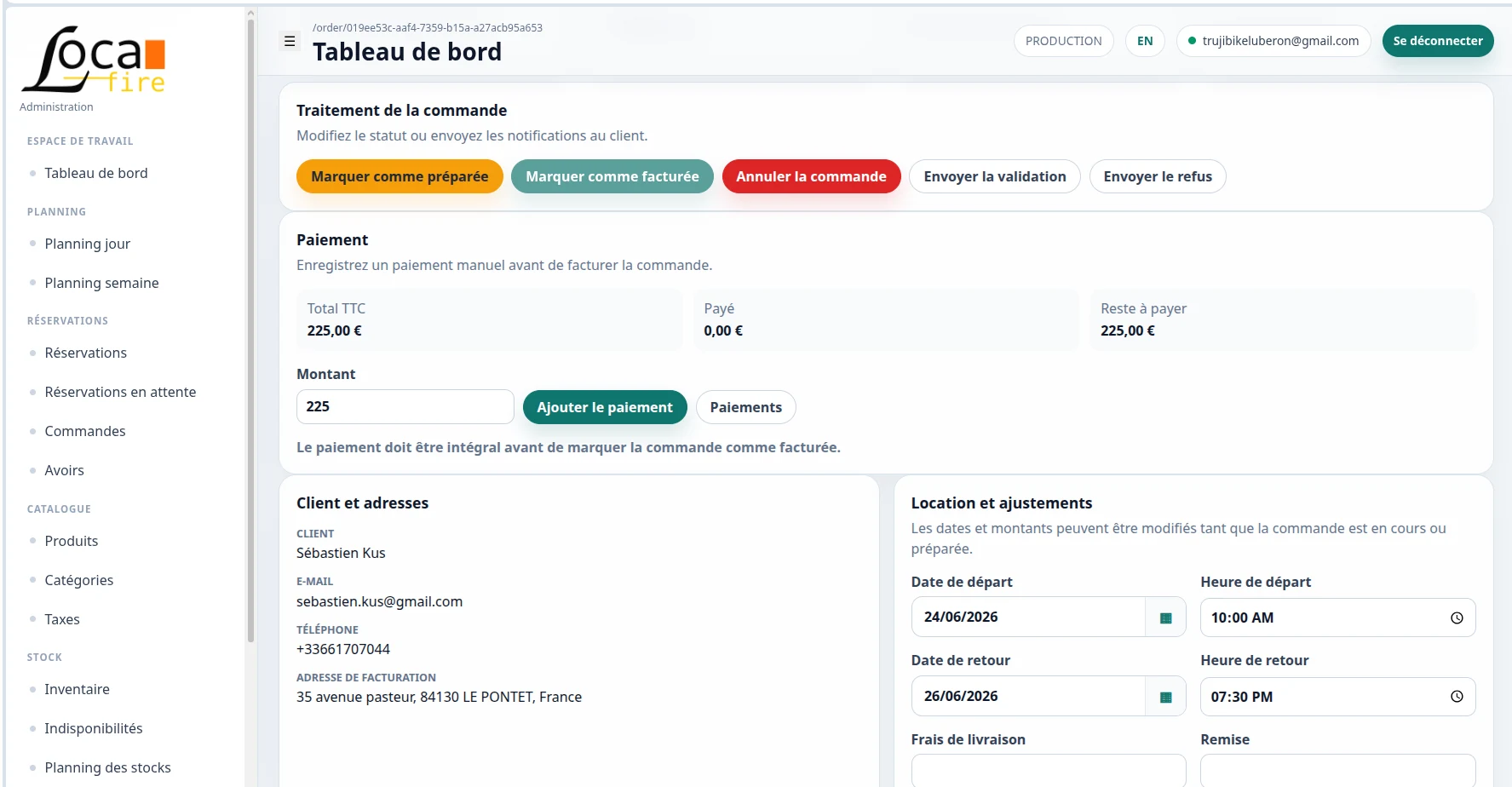Image resolution: width=1512 pixels, height=787 pixels.
Task: Go to Planning semaine
Action: pyautogui.click(x=101, y=283)
